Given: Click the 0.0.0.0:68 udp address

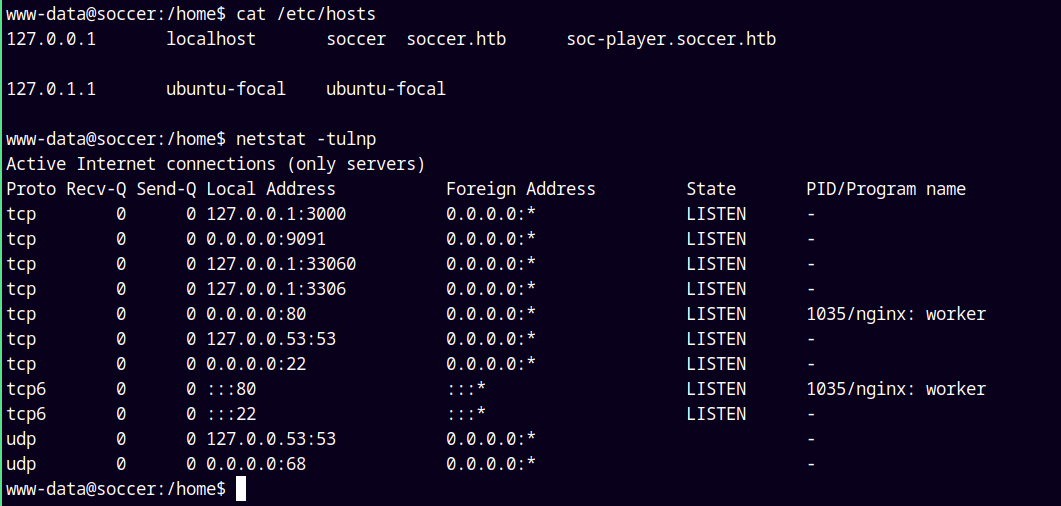Looking at the screenshot, I should (256, 464).
